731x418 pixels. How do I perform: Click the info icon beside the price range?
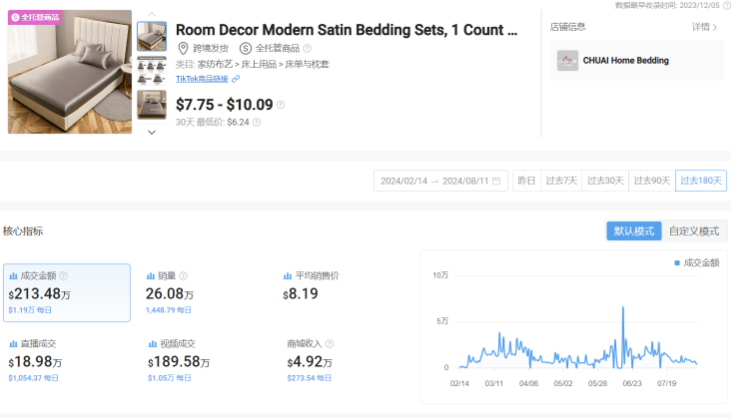(281, 105)
